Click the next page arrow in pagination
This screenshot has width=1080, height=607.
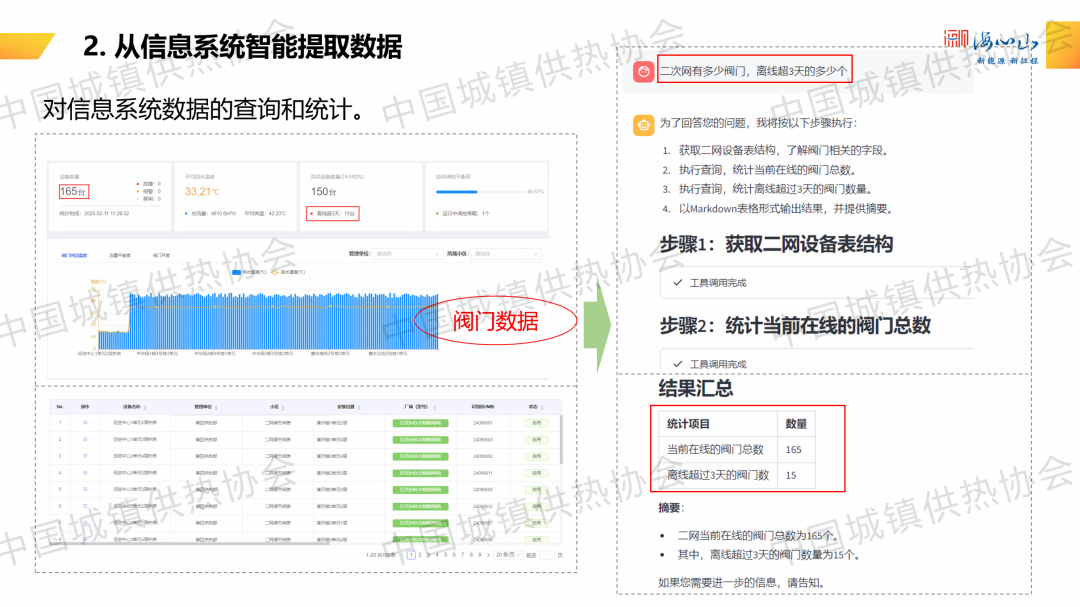click(487, 554)
